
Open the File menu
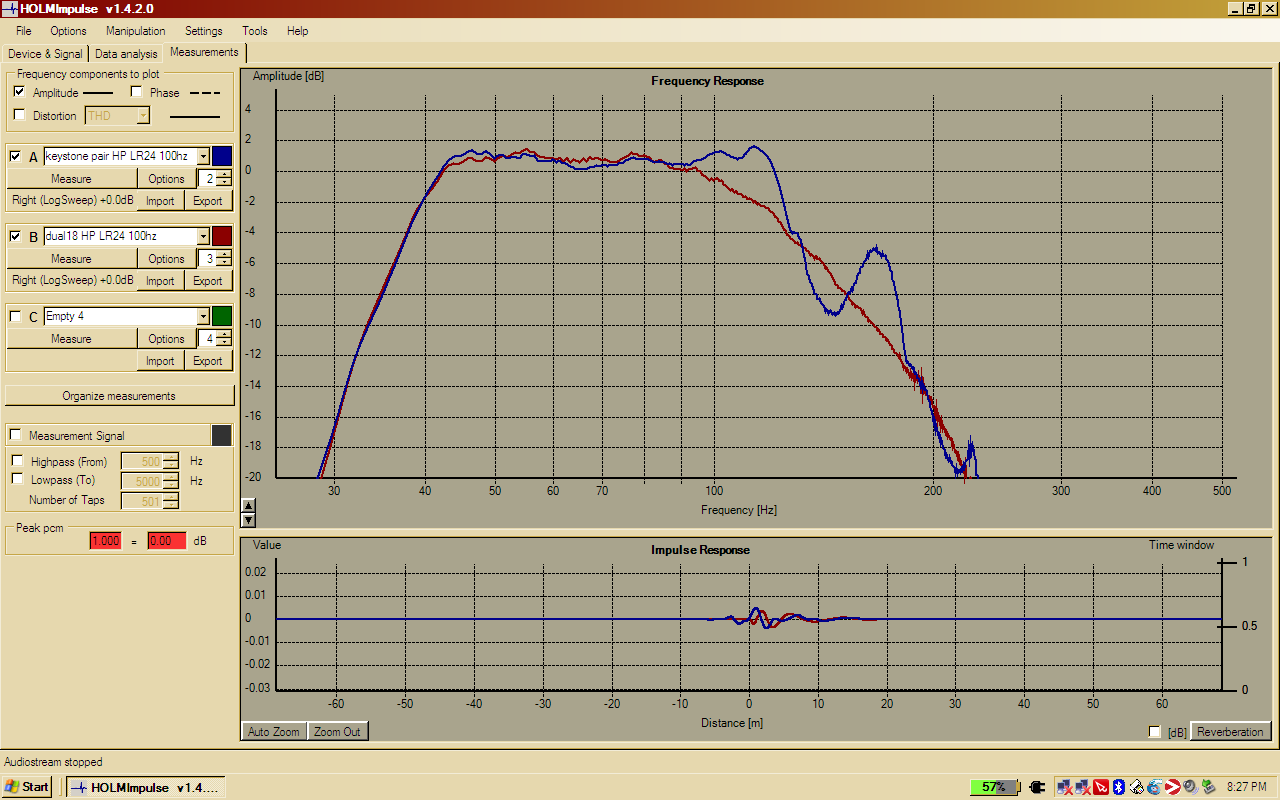[x=24, y=31]
